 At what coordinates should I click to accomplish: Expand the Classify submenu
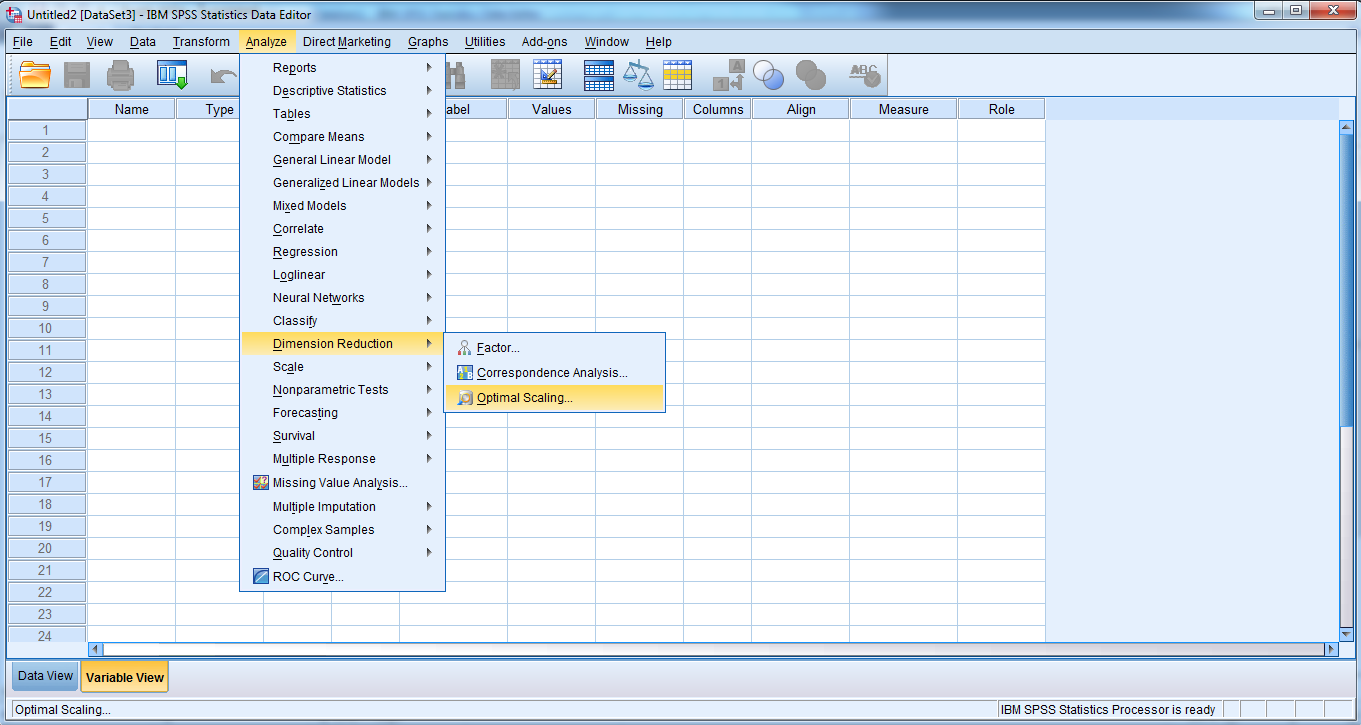pyautogui.click(x=342, y=321)
